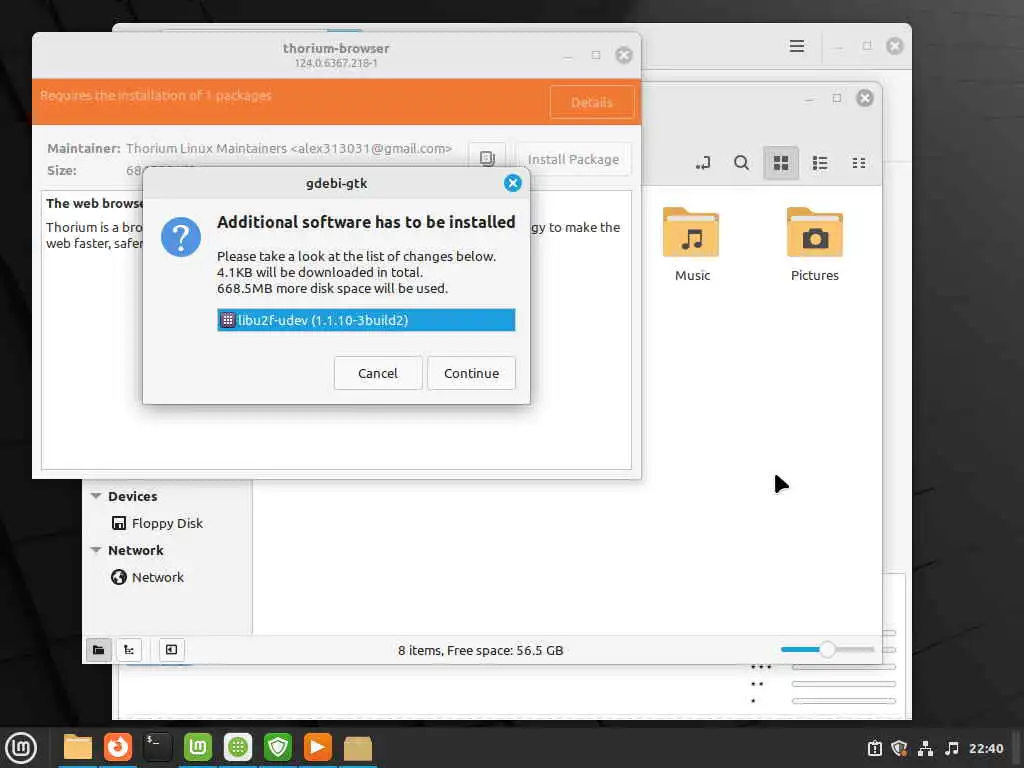Click the thorium-browser window title
The image size is (1024, 768).
336,48
